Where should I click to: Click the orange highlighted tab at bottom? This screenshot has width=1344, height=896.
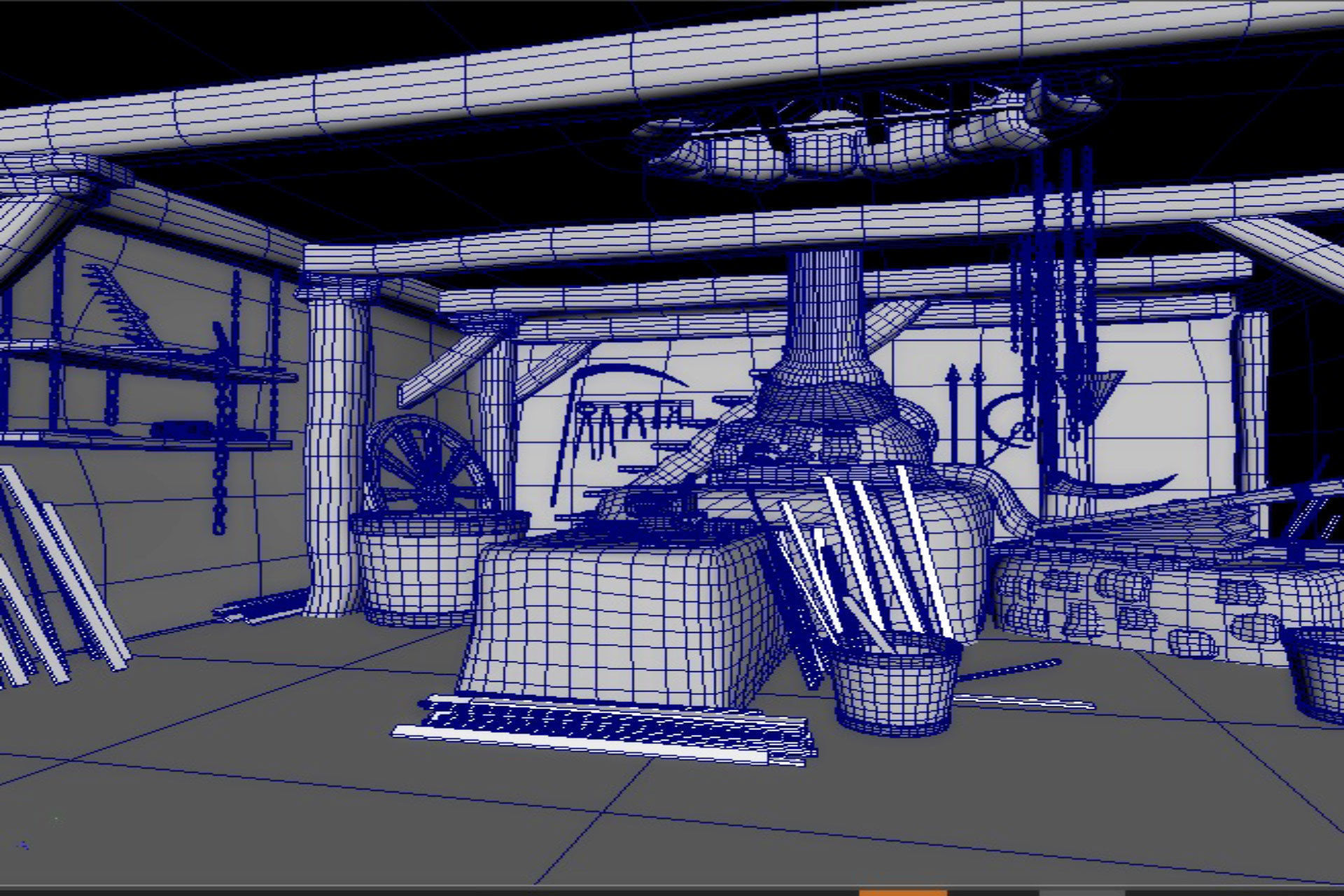click(902, 892)
